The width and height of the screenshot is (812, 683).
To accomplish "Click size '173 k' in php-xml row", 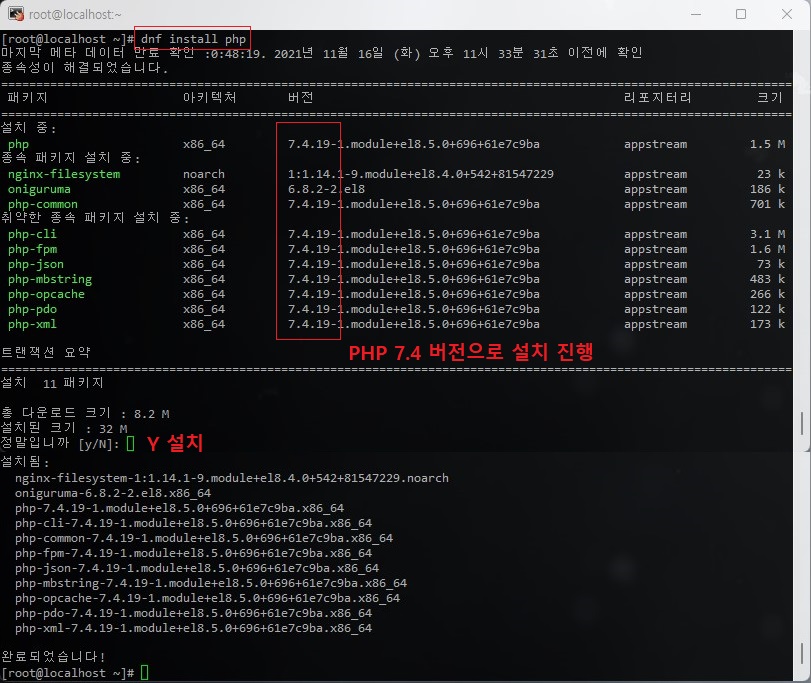I will pyautogui.click(x=767, y=324).
